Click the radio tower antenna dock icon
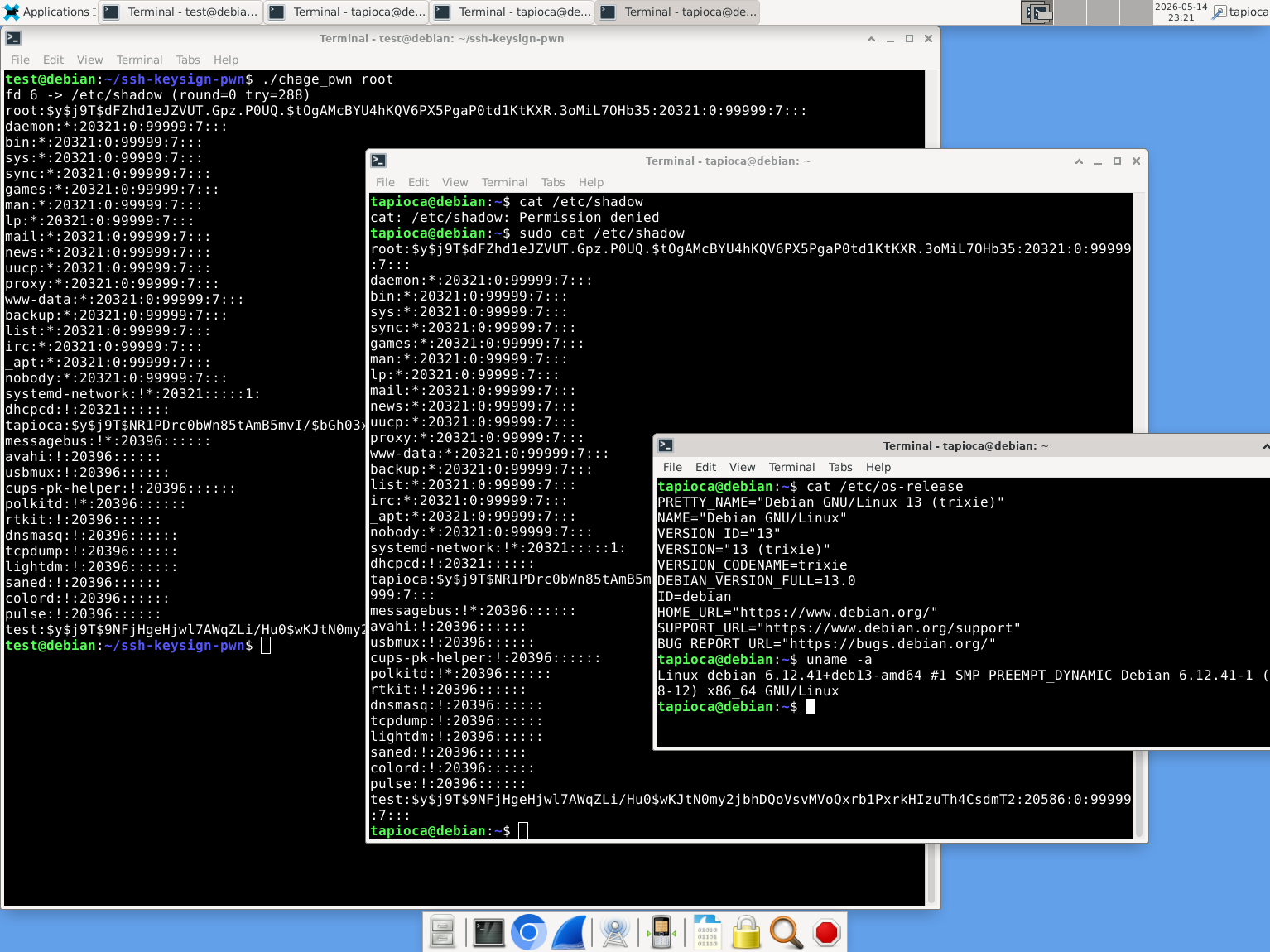 615,932
